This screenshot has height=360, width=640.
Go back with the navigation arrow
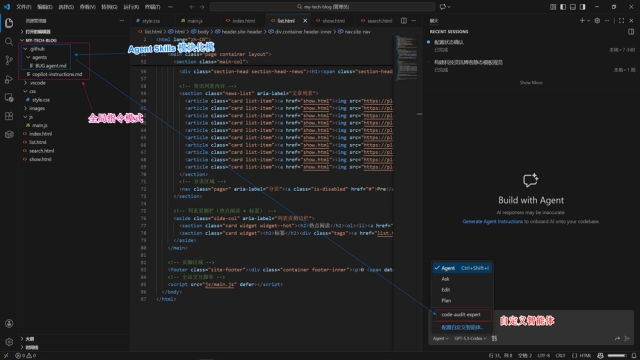pos(192,7)
